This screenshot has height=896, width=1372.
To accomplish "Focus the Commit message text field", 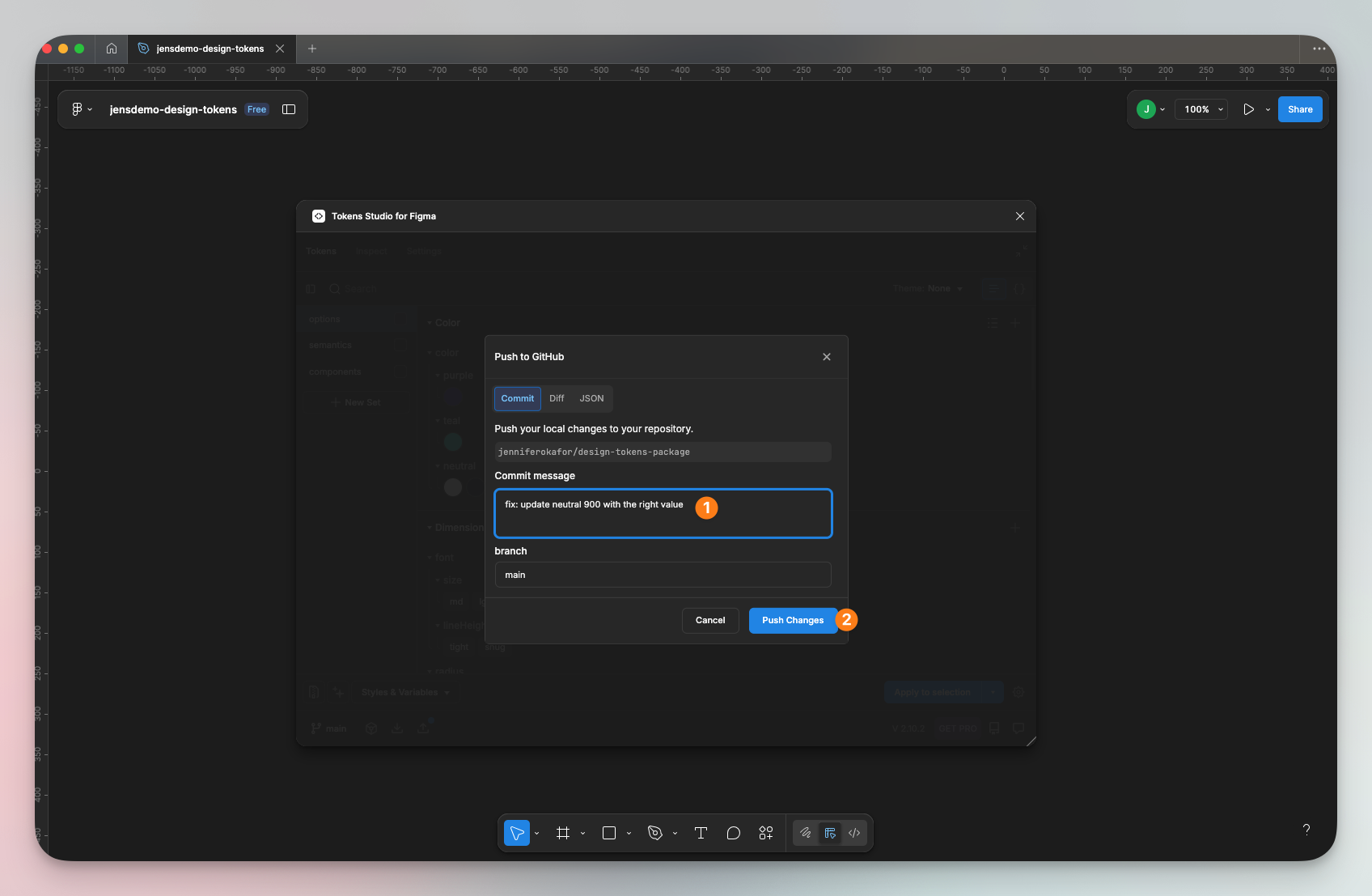I will 663,513.
